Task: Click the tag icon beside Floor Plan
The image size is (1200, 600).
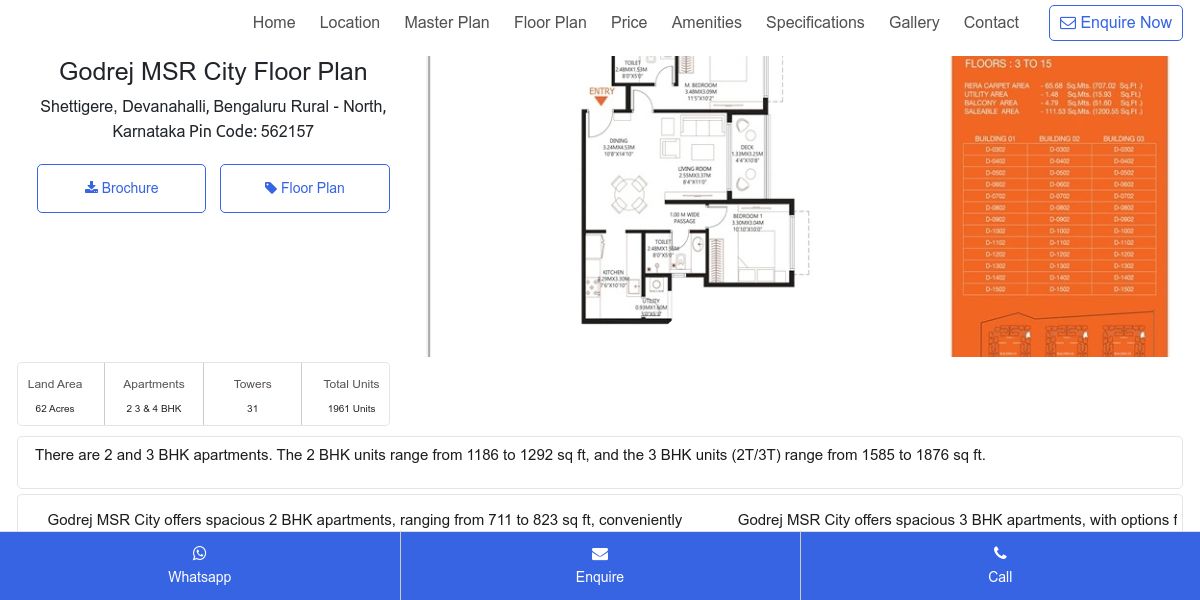Action: tap(271, 187)
